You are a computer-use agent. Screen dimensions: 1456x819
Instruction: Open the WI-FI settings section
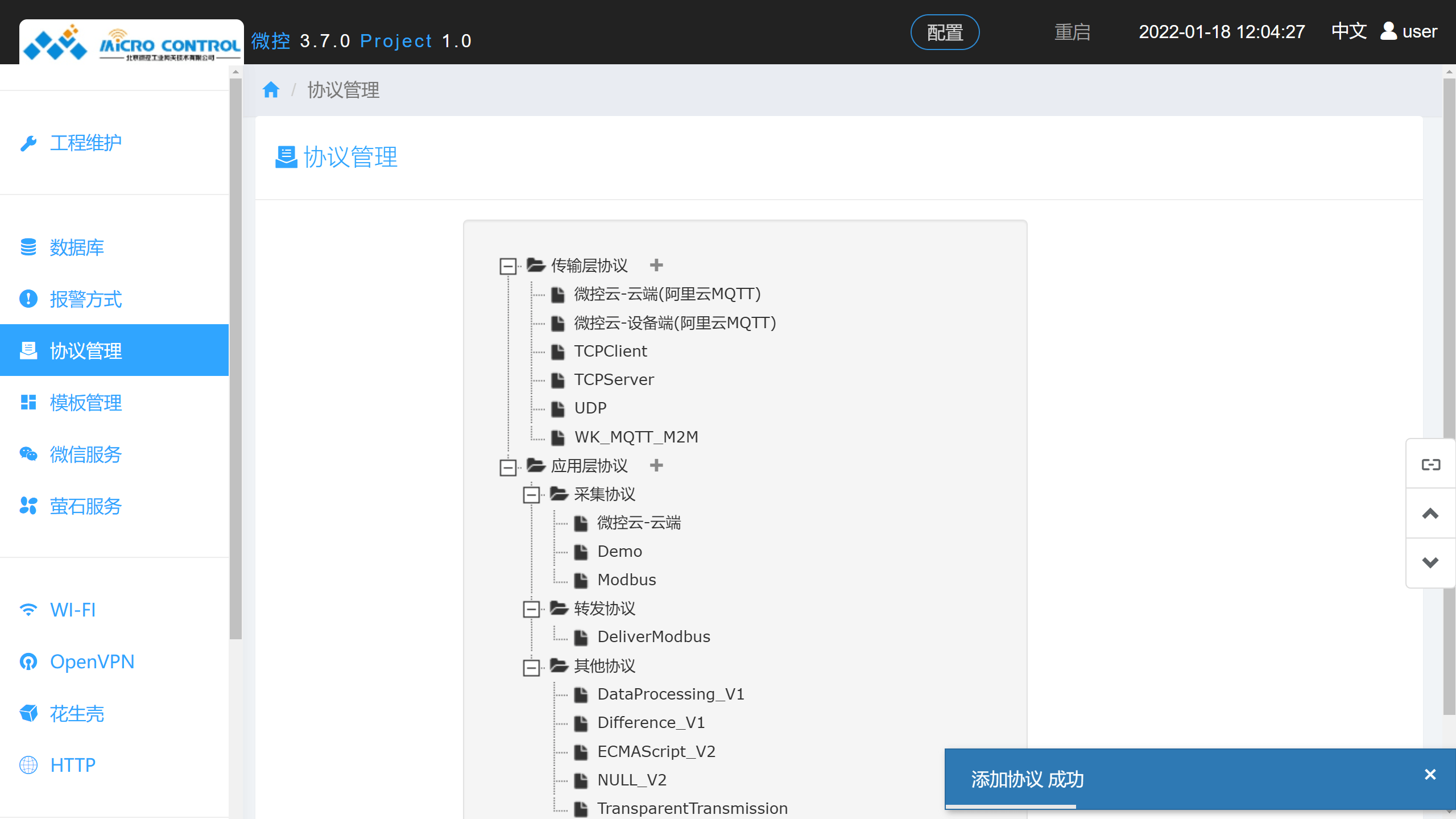pyautogui.click(x=72, y=609)
